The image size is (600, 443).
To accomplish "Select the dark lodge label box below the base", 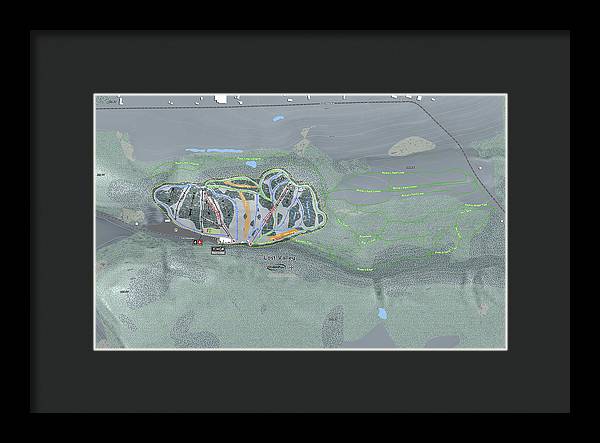I will [219, 250].
